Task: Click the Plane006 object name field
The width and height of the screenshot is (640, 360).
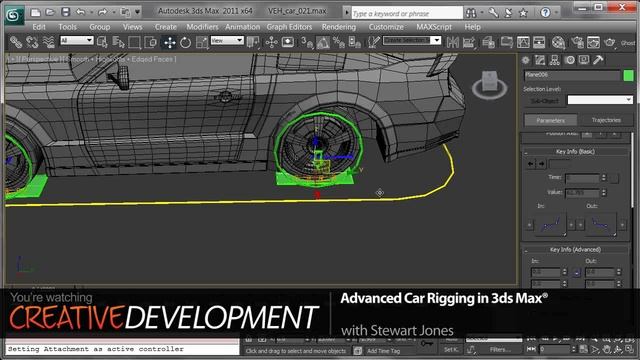Action: pyautogui.click(x=572, y=75)
